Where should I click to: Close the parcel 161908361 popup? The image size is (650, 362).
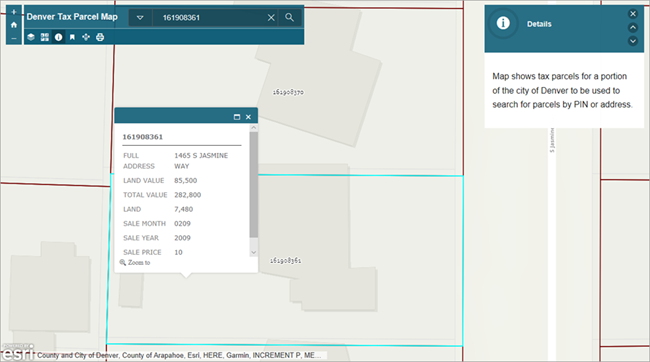[x=248, y=117]
